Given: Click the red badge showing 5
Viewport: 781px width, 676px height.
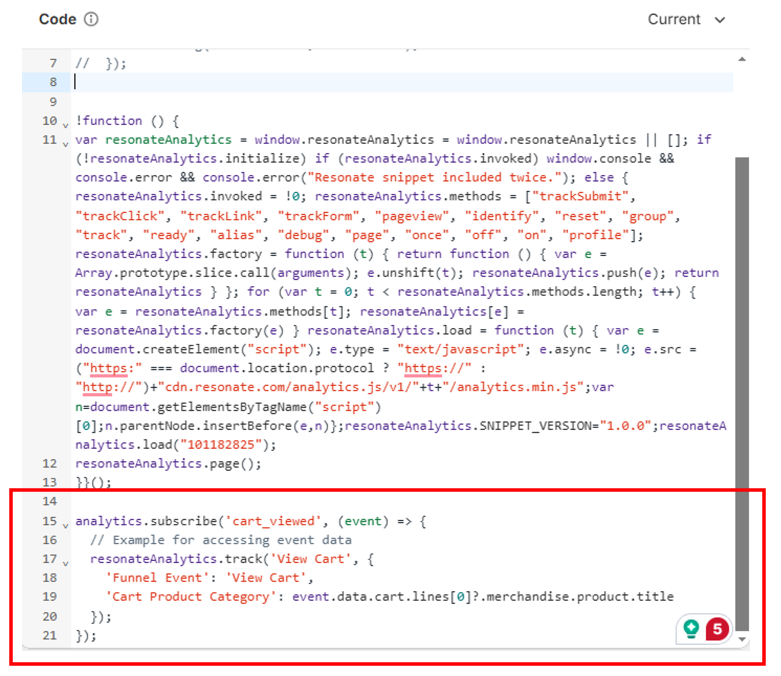Looking at the screenshot, I should [x=717, y=629].
